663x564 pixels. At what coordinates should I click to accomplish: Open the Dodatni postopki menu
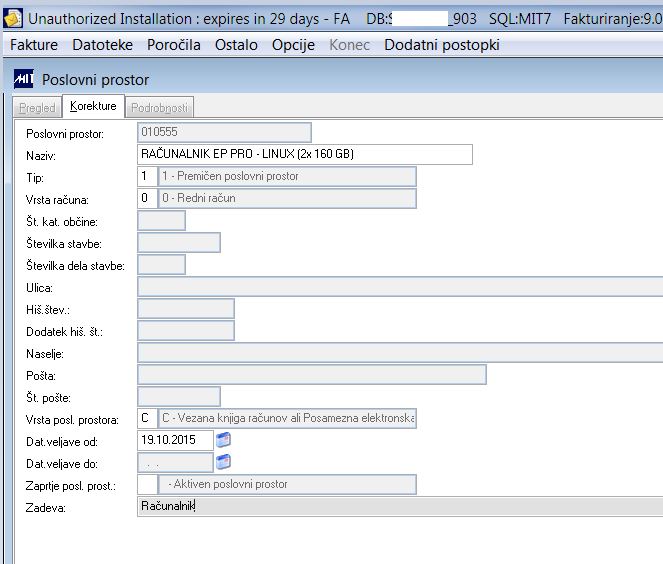(442, 45)
